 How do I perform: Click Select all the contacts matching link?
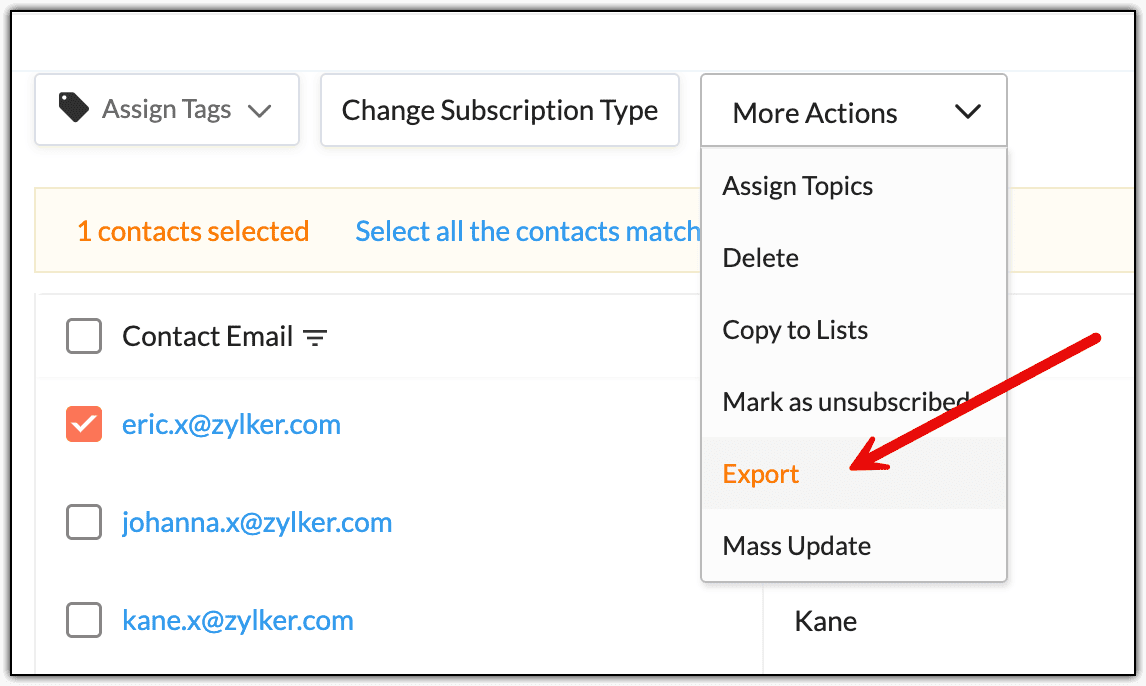click(x=527, y=232)
